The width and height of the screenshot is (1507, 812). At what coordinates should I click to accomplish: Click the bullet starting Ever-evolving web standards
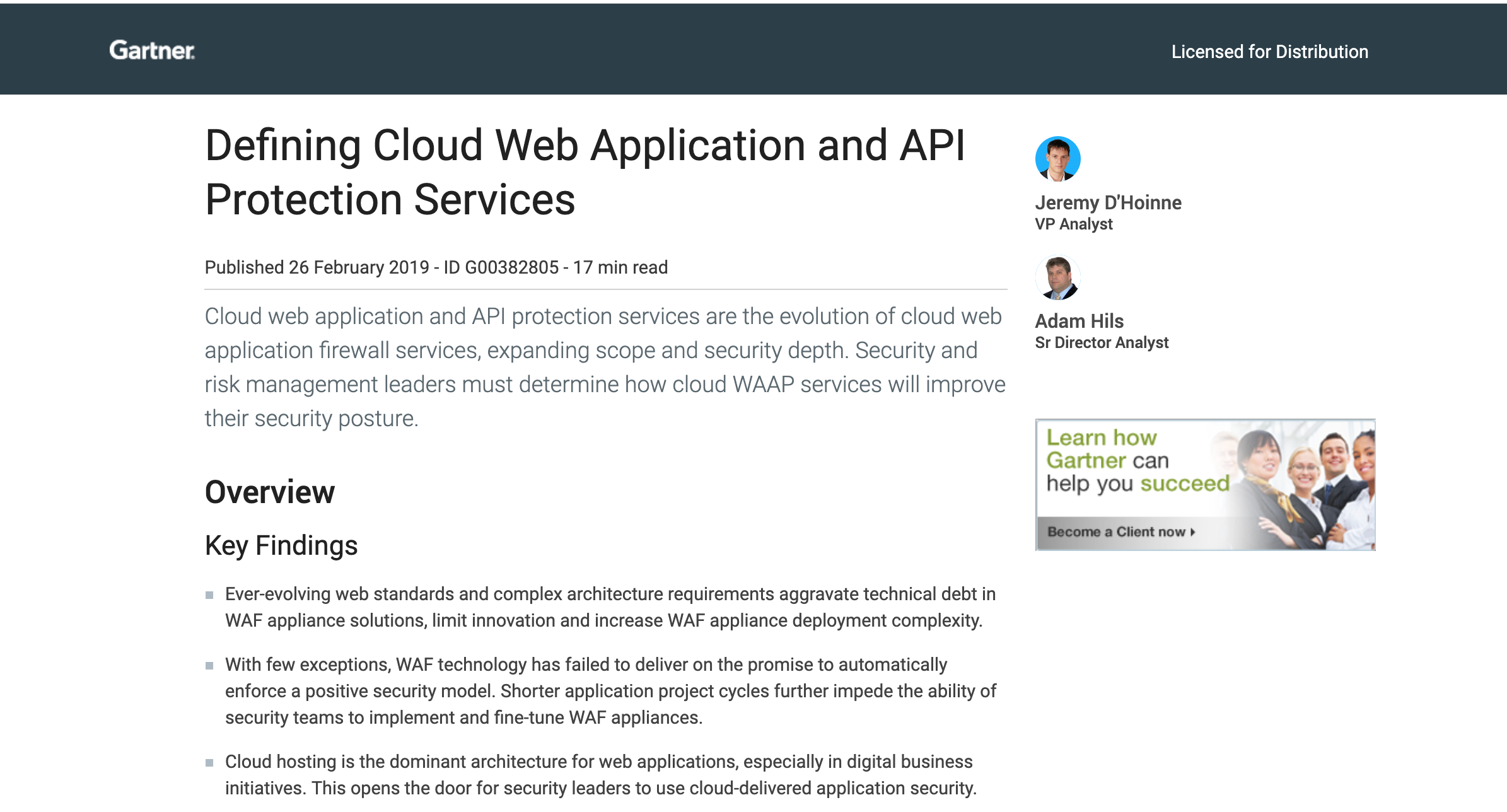coord(610,607)
